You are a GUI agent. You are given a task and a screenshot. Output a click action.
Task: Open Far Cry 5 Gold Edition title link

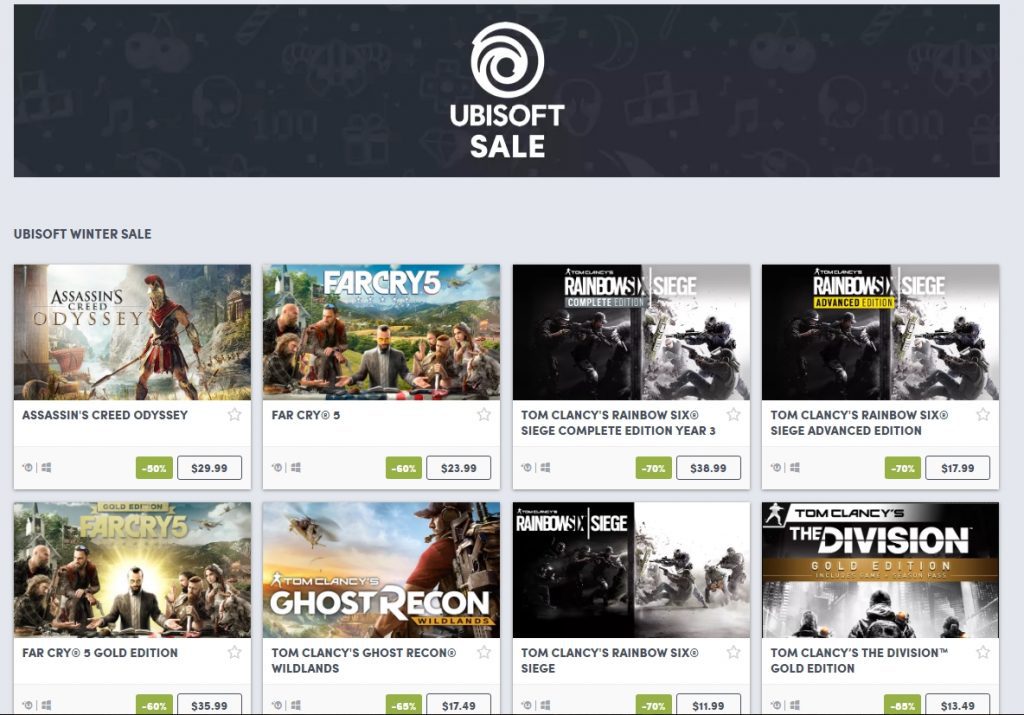[x=100, y=652]
